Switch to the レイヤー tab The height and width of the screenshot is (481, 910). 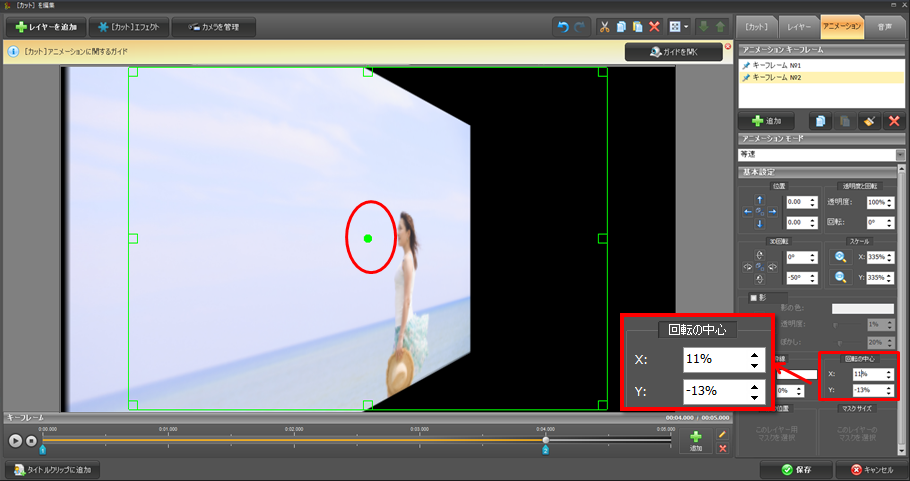point(798,26)
